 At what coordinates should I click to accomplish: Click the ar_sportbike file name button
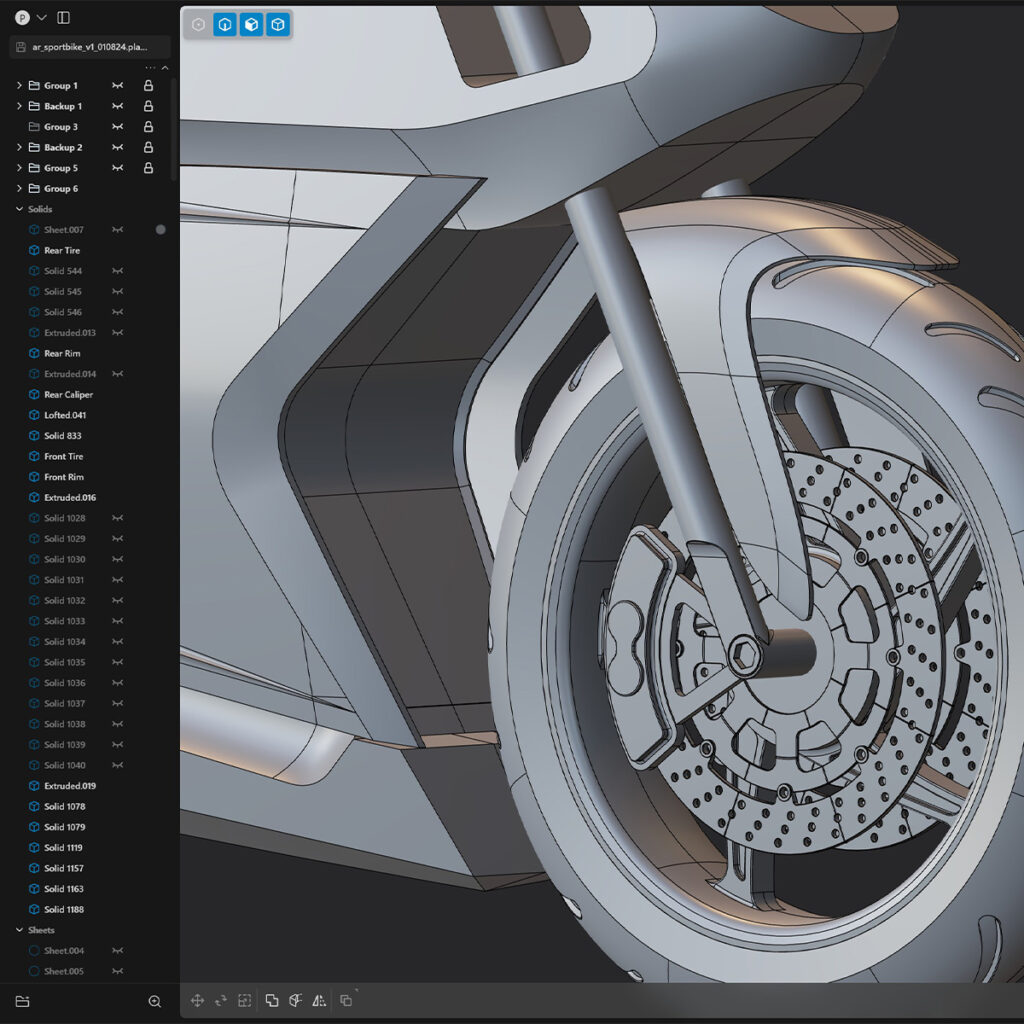[x=90, y=47]
